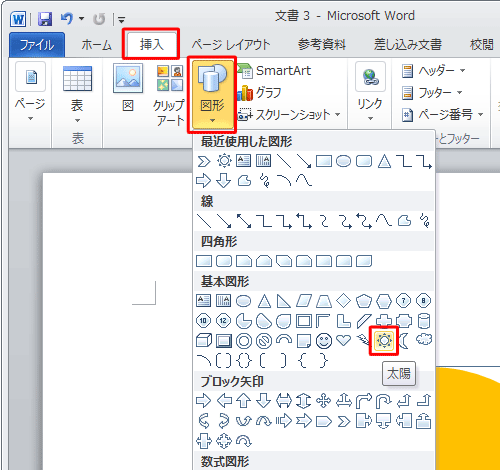Select the Heart shape
The image size is (500, 470).
click(x=343, y=341)
